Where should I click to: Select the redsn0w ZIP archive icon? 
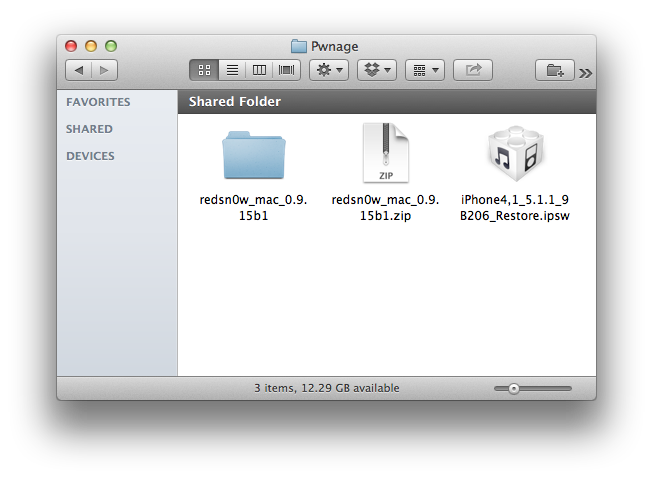tap(386, 153)
